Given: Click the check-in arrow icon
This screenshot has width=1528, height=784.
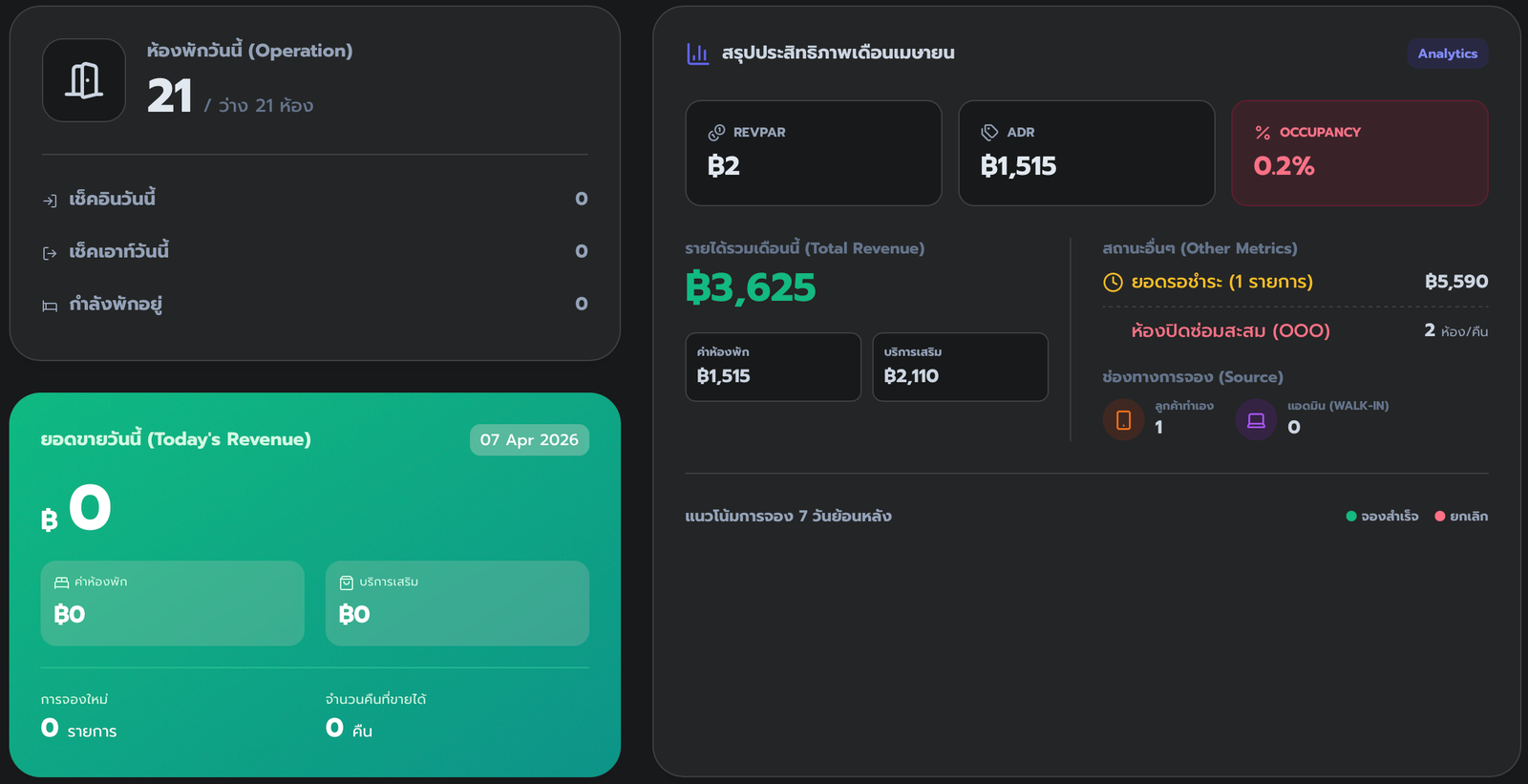Looking at the screenshot, I should click(x=50, y=201).
